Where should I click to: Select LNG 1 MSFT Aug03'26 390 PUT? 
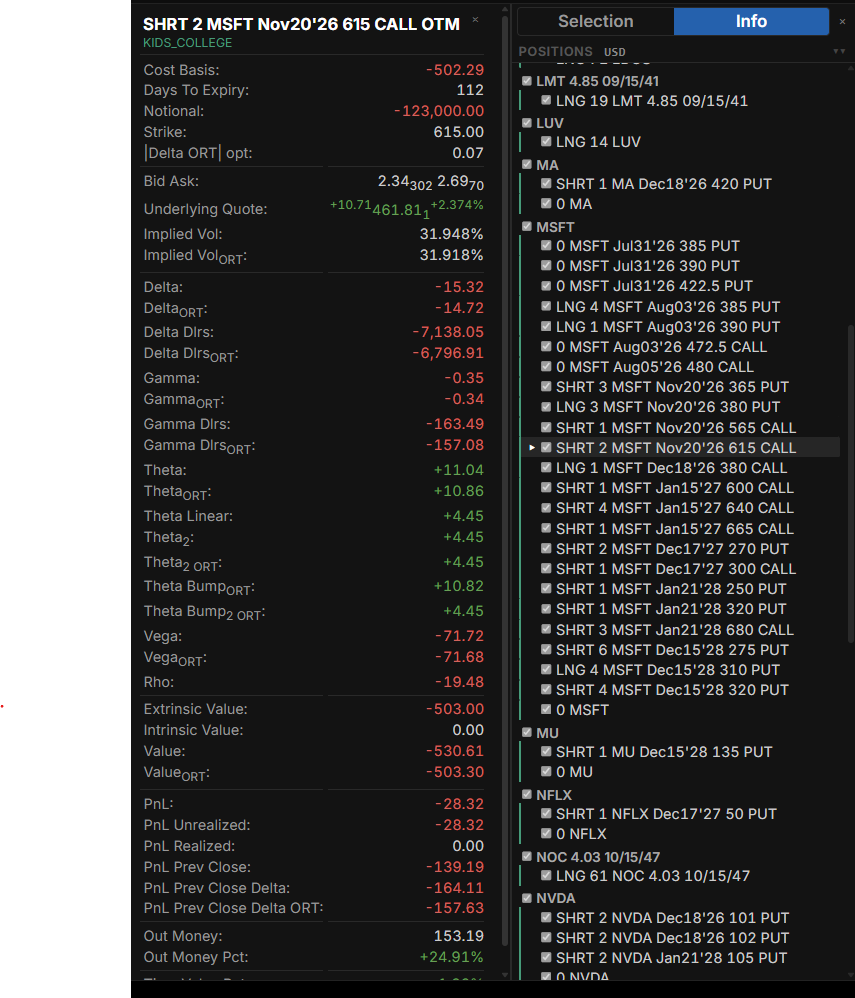(x=668, y=327)
